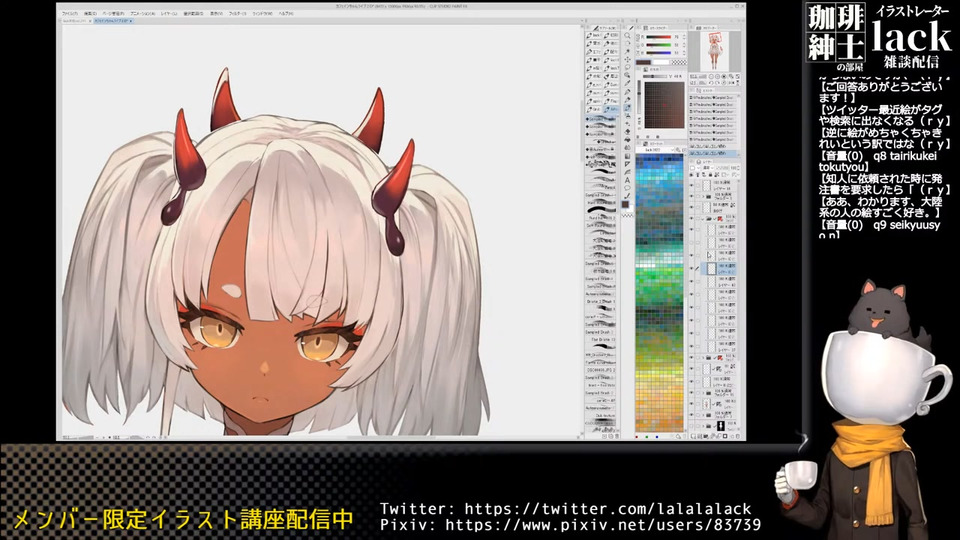Adjust the red R color slider

(x=658, y=37)
